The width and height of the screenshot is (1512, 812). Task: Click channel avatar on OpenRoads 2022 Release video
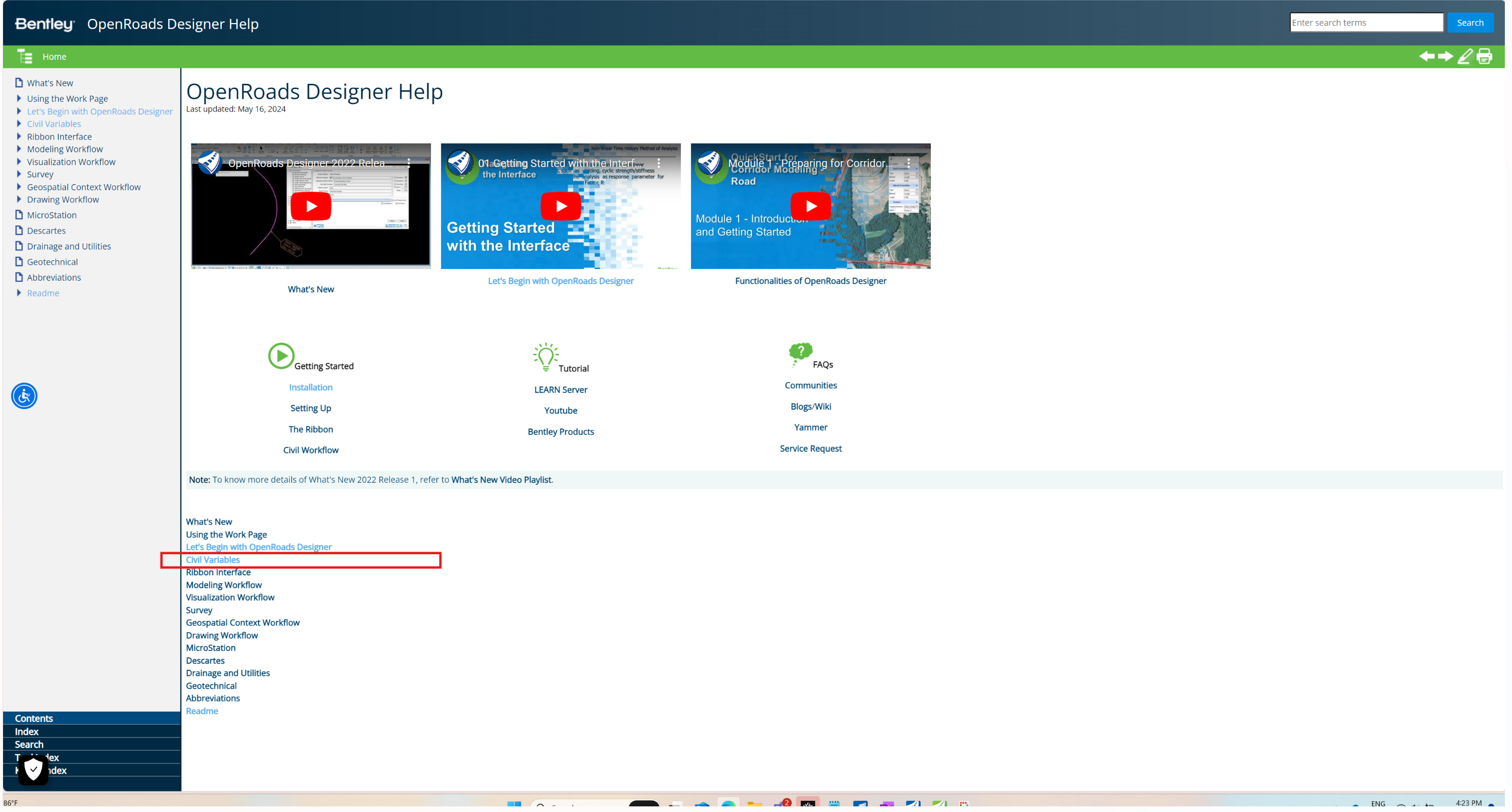[x=210, y=163]
